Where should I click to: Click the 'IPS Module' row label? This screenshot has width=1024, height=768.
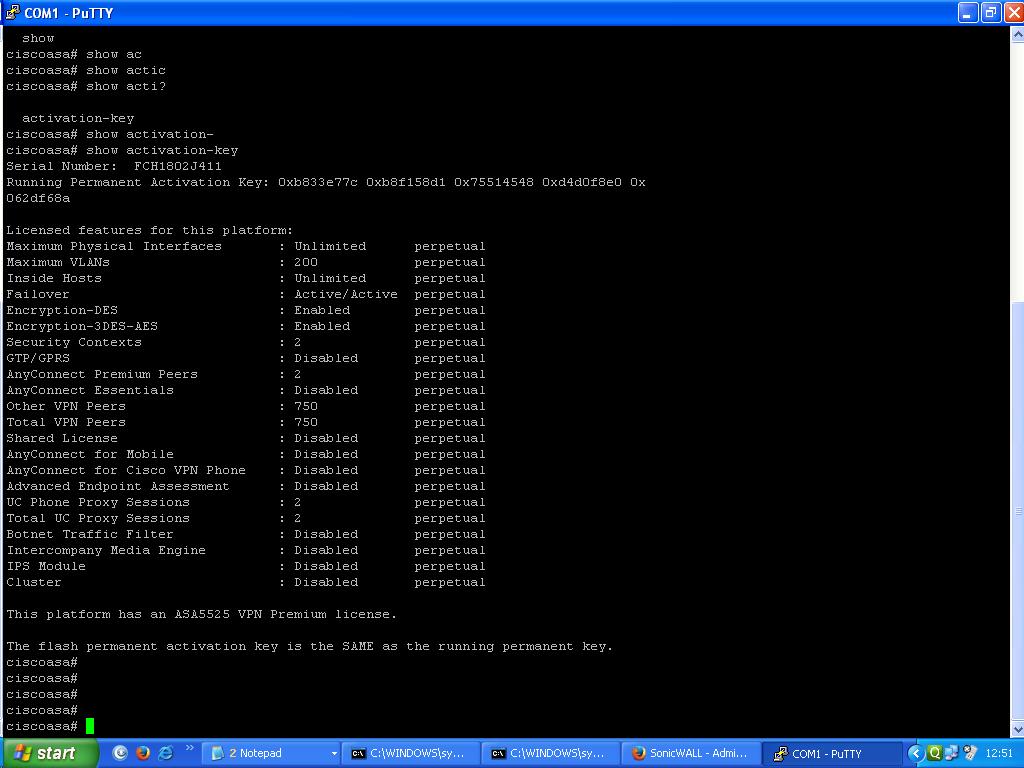click(46, 566)
